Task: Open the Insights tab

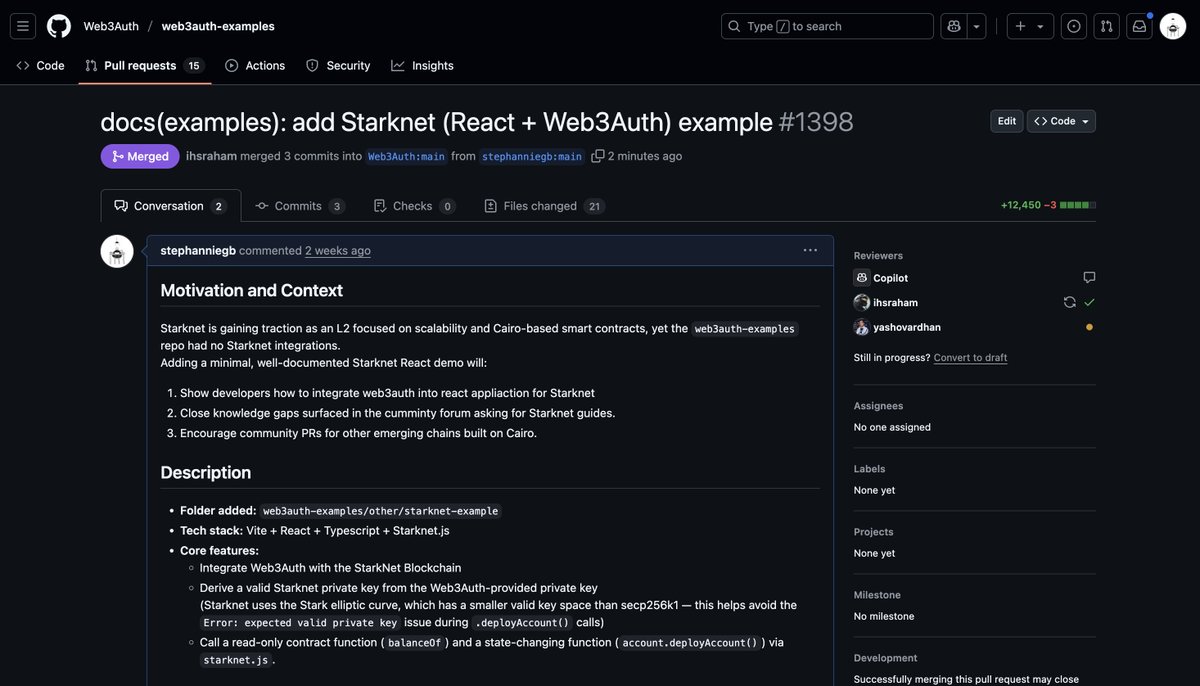Action: coord(422,66)
